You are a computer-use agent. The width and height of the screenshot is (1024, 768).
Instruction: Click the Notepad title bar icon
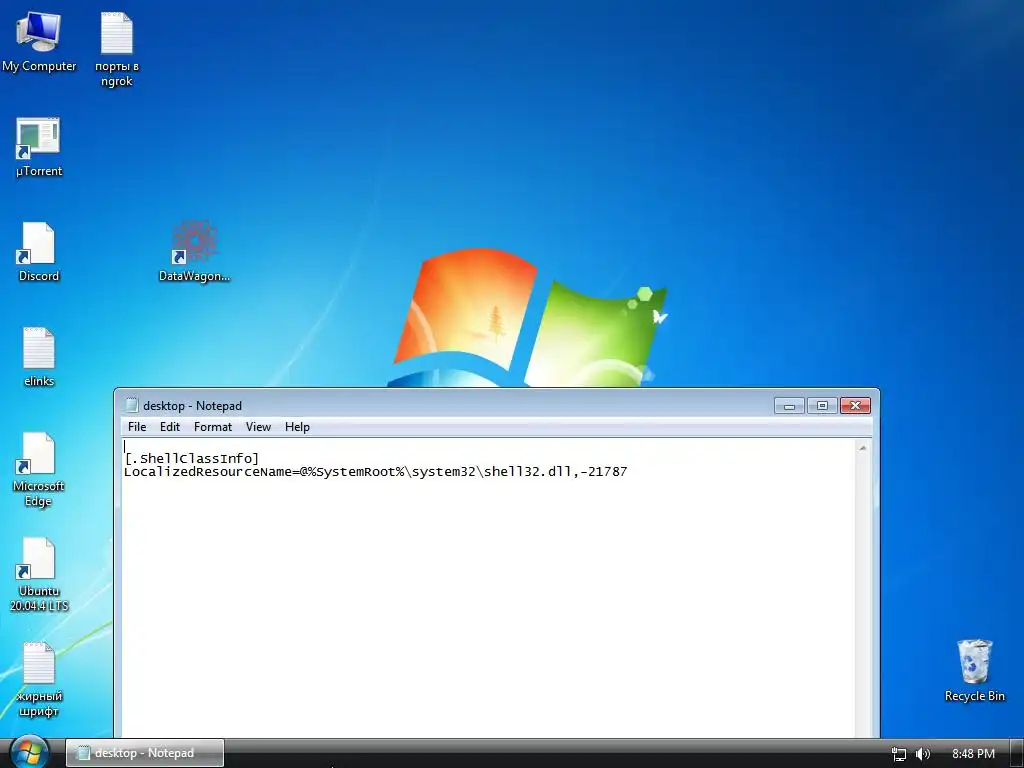132,406
